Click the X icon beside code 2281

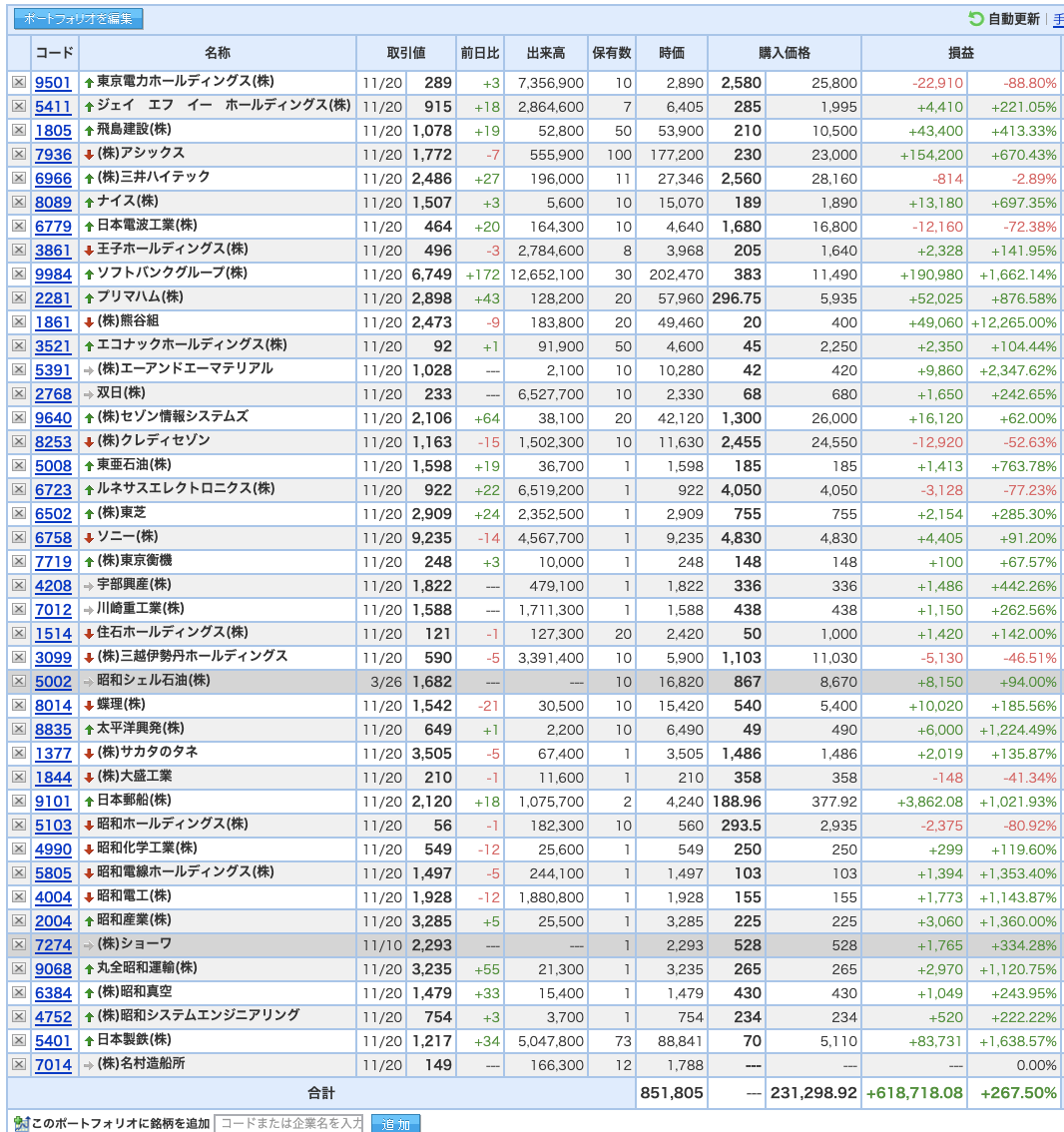pos(19,298)
